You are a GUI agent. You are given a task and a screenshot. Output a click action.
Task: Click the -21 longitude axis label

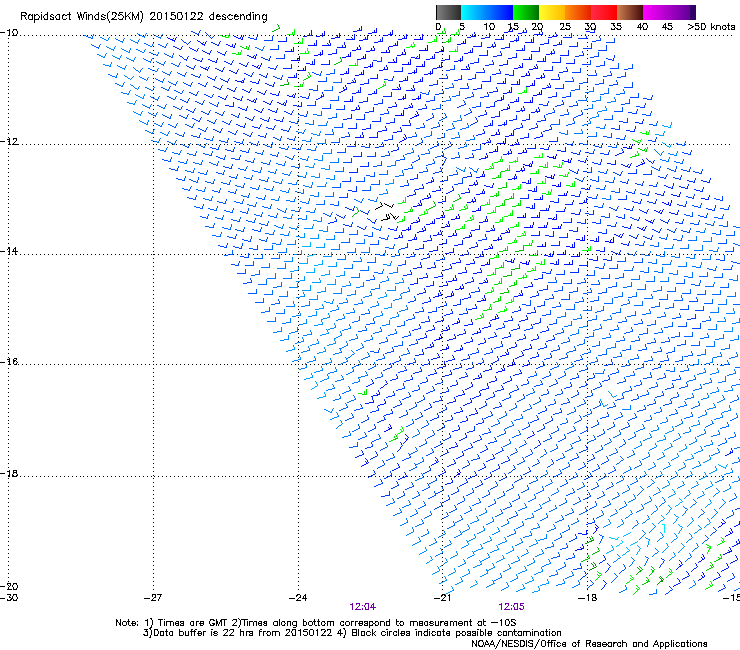[442, 597]
